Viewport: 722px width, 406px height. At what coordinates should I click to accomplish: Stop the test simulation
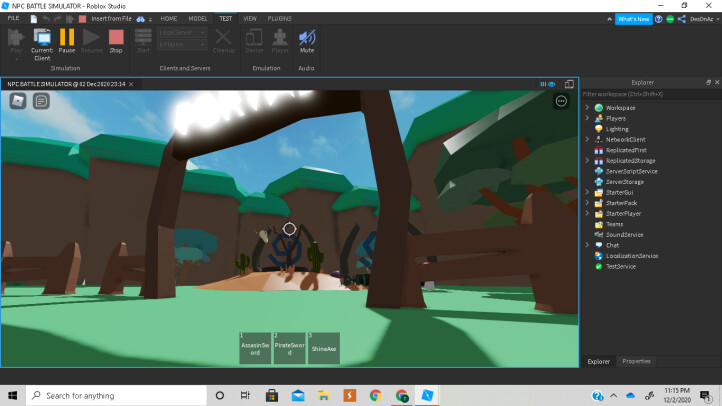[116, 41]
